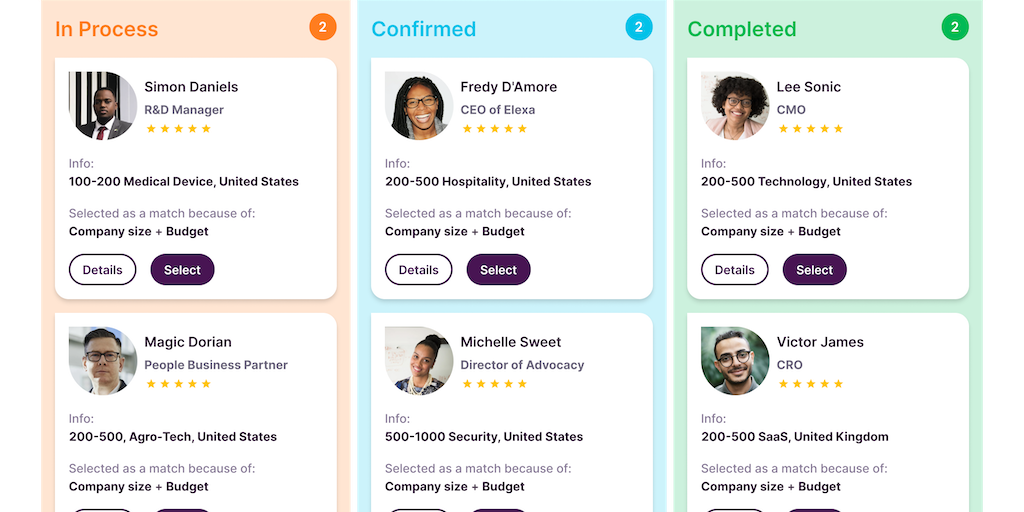Click the Completed column heading
The width and height of the screenshot is (1024, 512).
742,29
